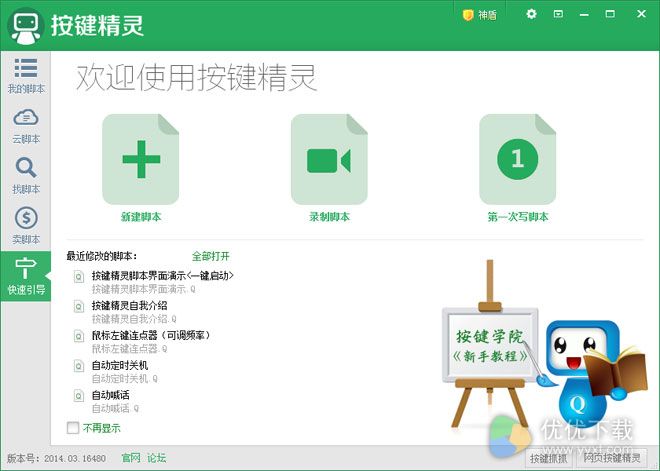Image resolution: width=660 pixels, height=471 pixels.
Task: Click the mini-mode icon beside the settings gear
Action: pos(558,14)
